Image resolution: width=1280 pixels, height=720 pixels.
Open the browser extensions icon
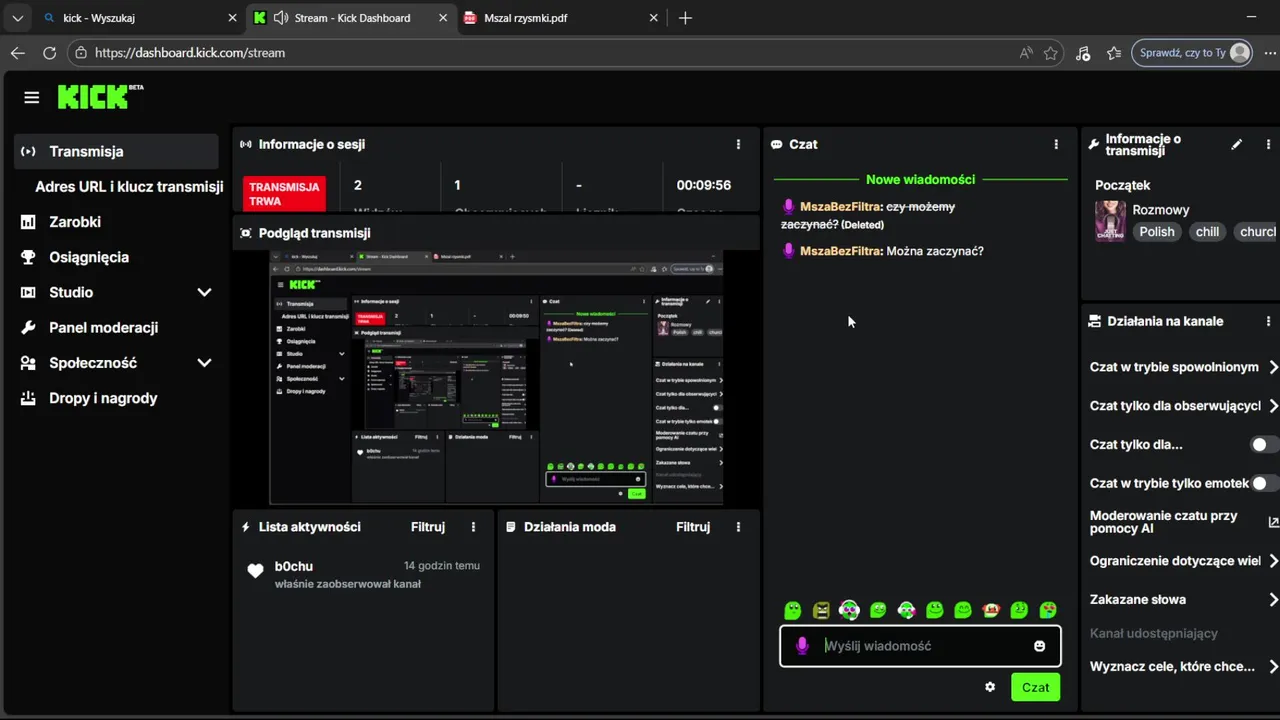(x=1083, y=53)
